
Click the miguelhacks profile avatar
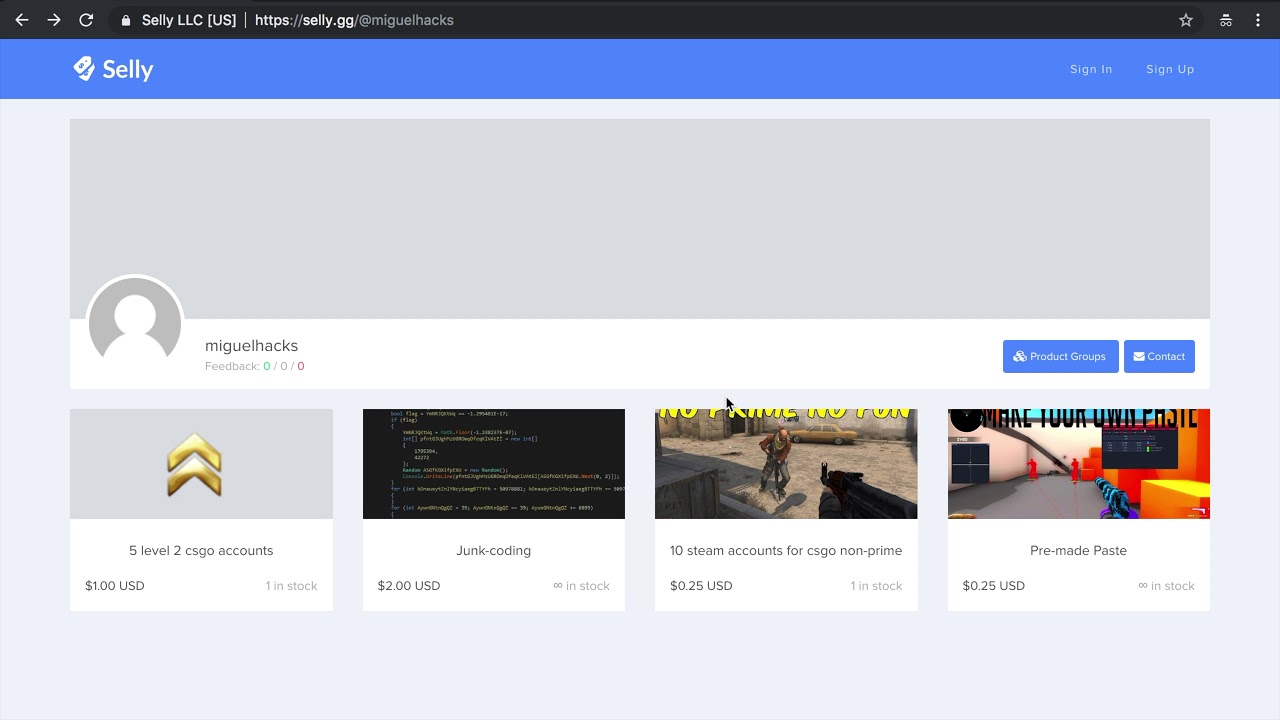click(135, 324)
